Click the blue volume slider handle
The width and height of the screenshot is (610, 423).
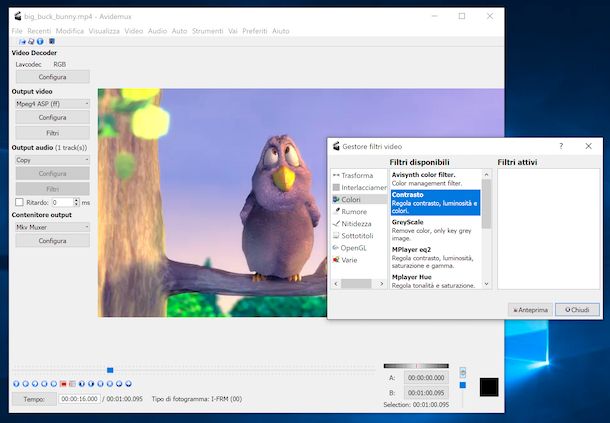coord(463,385)
